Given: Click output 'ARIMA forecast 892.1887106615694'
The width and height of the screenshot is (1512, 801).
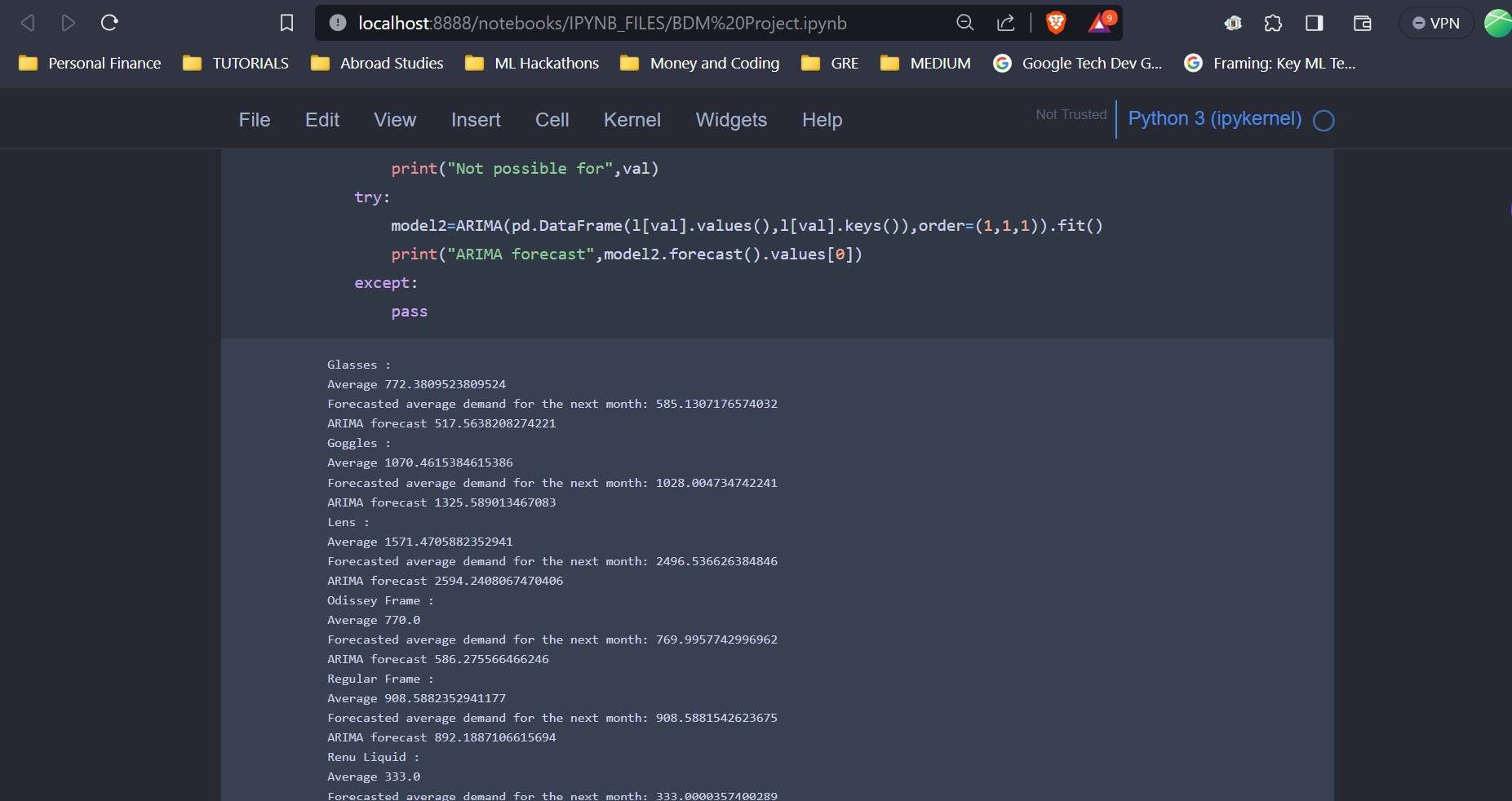Looking at the screenshot, I should tap(441, 737).
